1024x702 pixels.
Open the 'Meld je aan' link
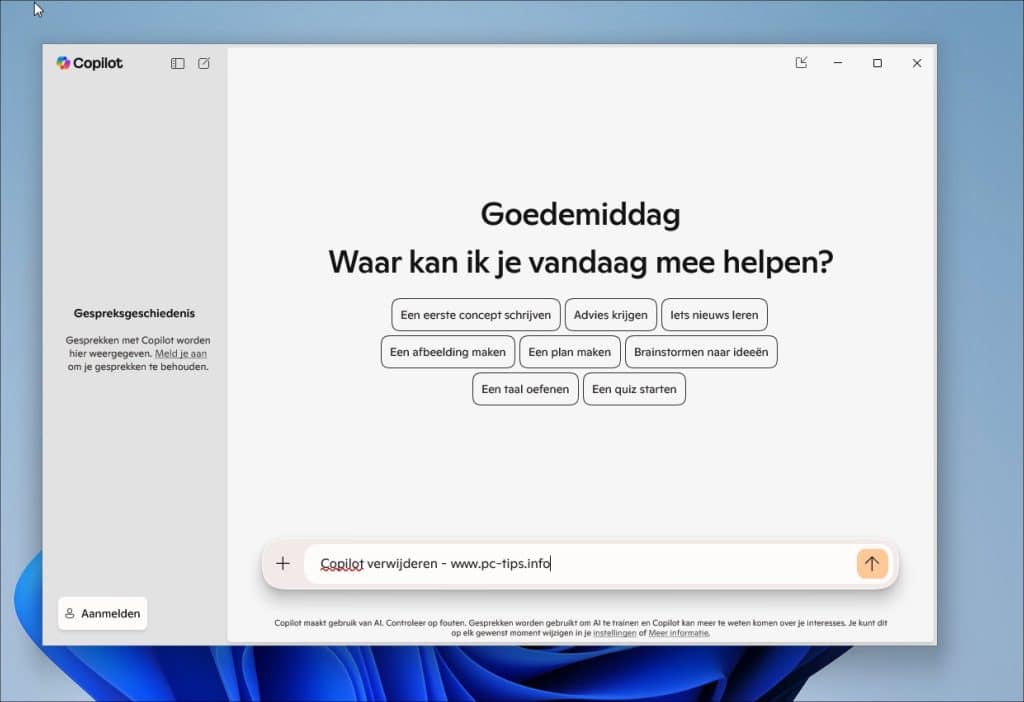(x=181, y=353)
